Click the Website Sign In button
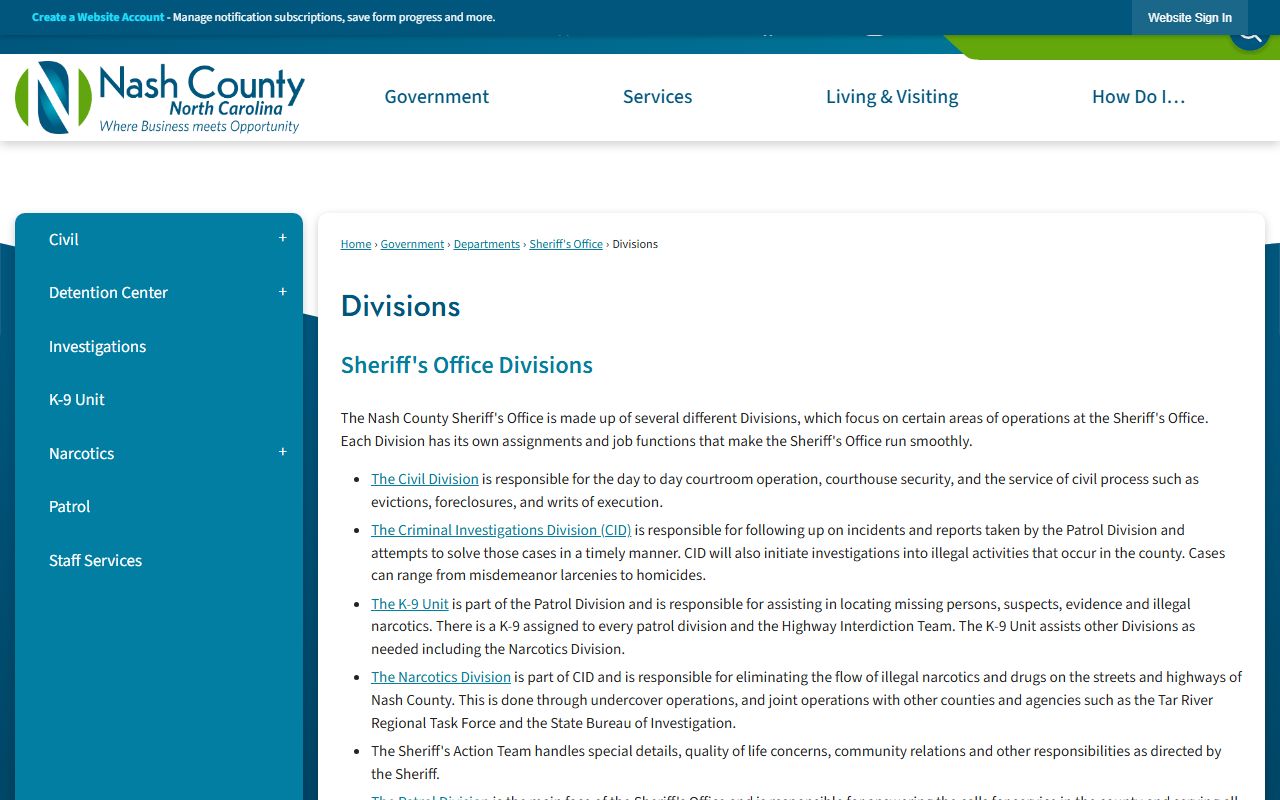The image size is (1280, 800). [x=1190, y=18]
